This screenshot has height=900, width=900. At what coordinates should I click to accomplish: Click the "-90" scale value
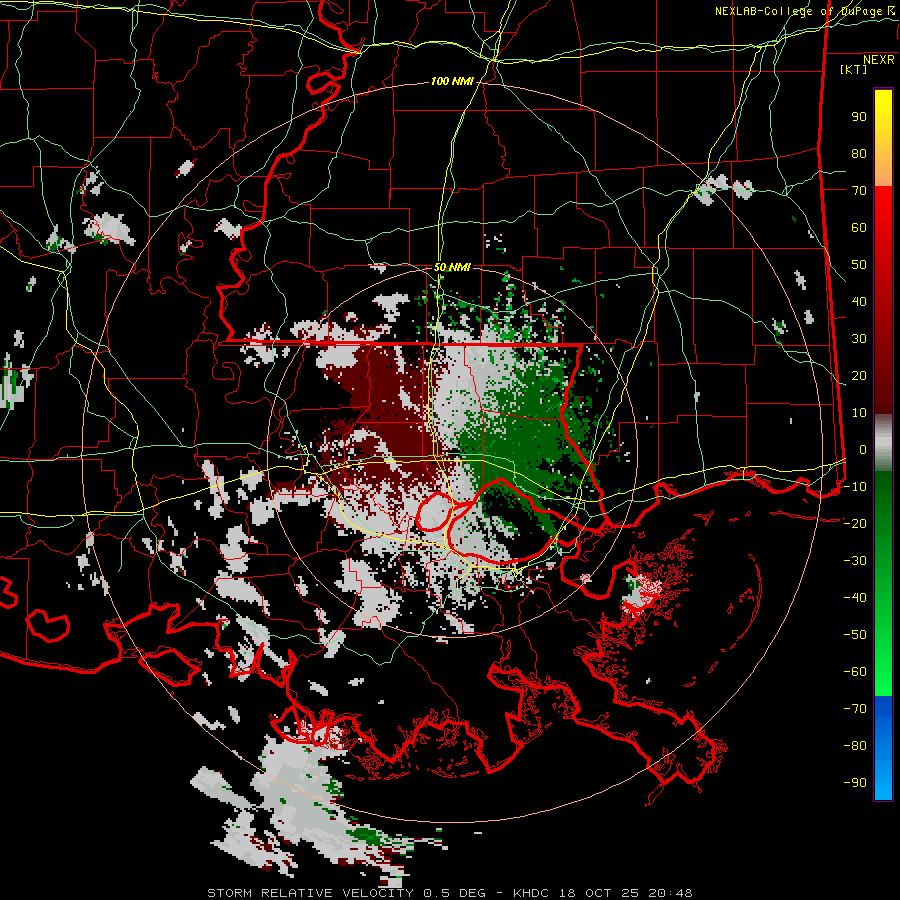(x=855, y=782)
